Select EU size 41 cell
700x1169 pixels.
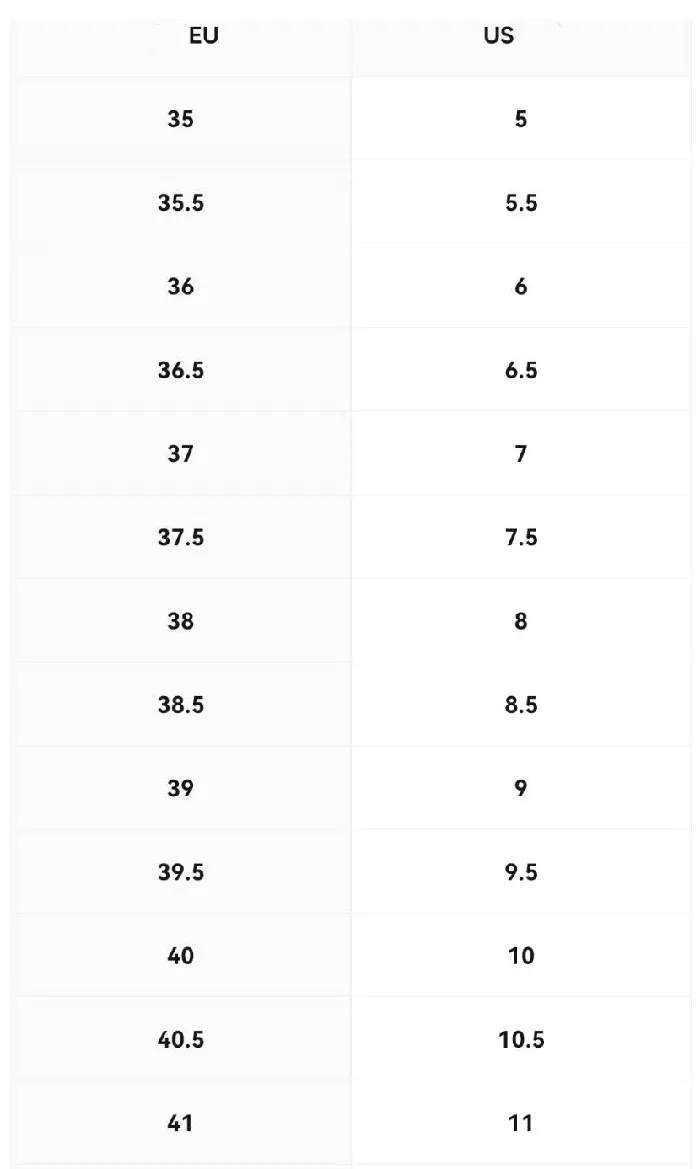point(180,1123)
